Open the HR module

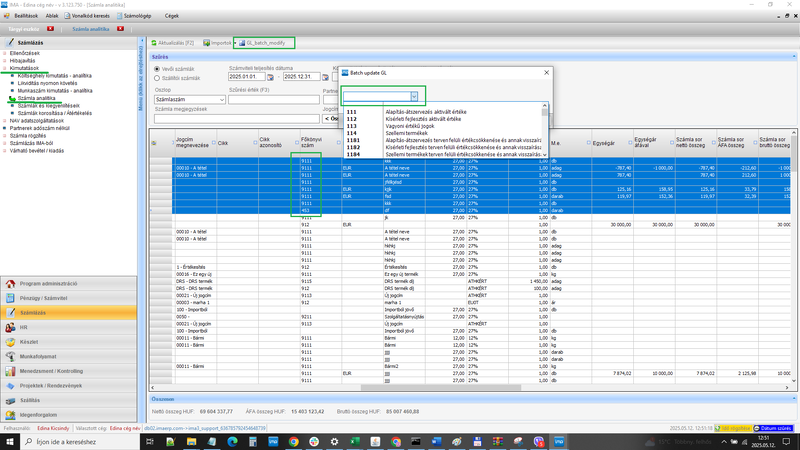(69, 328)
